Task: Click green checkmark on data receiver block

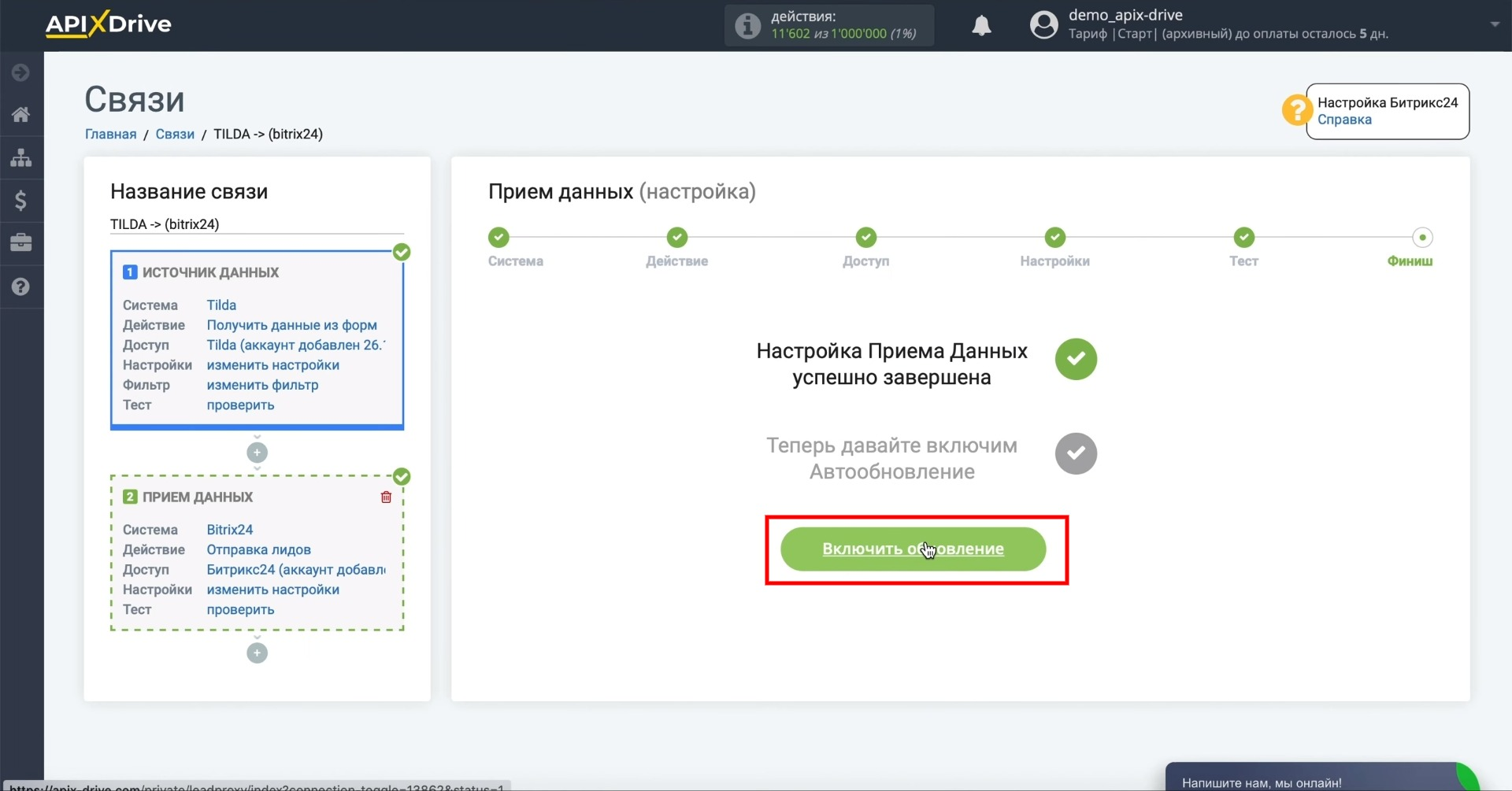Action: click(402, 476)
